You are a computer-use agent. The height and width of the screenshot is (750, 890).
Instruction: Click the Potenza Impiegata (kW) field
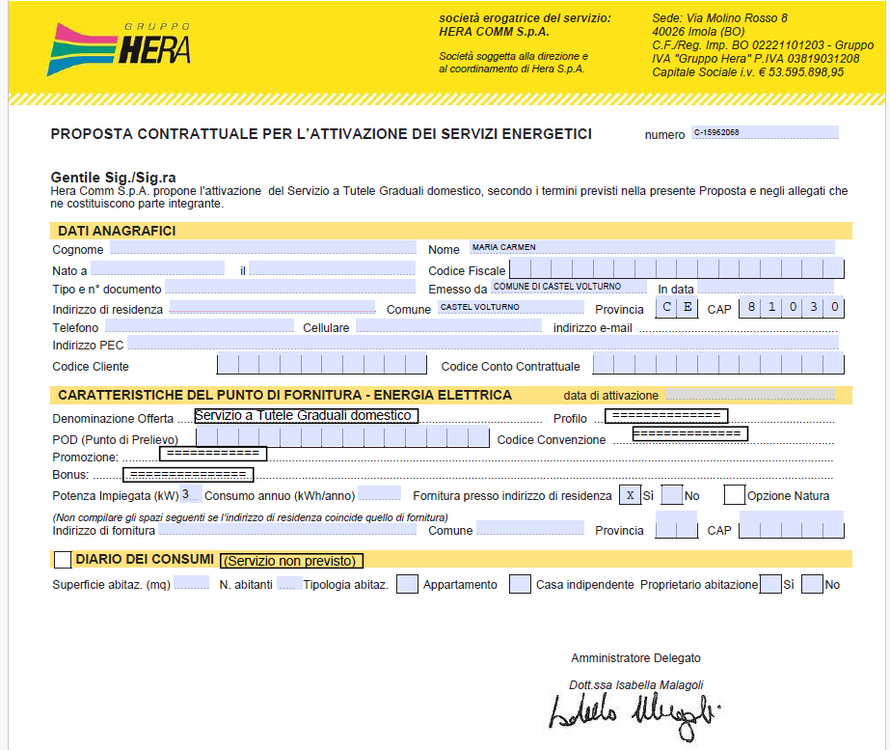click(190, 494)
